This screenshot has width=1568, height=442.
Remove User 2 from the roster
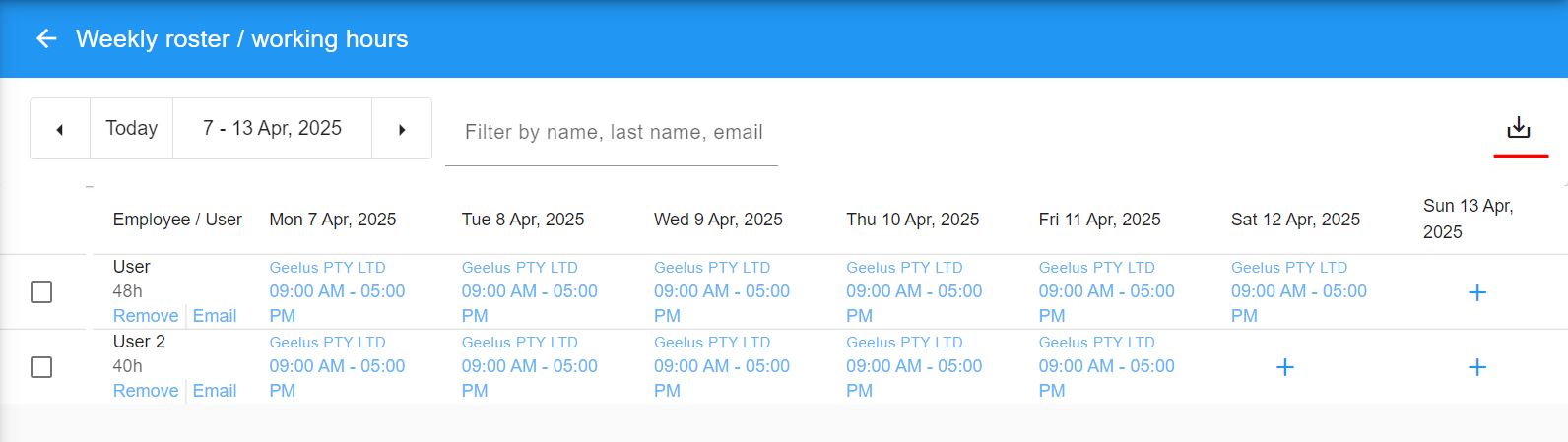tap(146, 391)
